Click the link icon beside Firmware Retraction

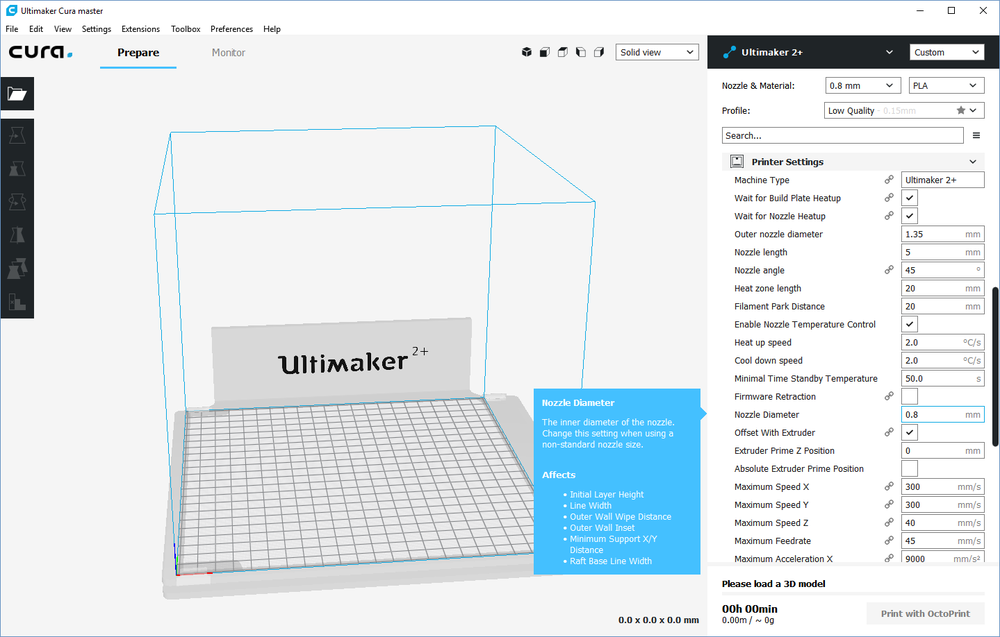click(889, 397)
